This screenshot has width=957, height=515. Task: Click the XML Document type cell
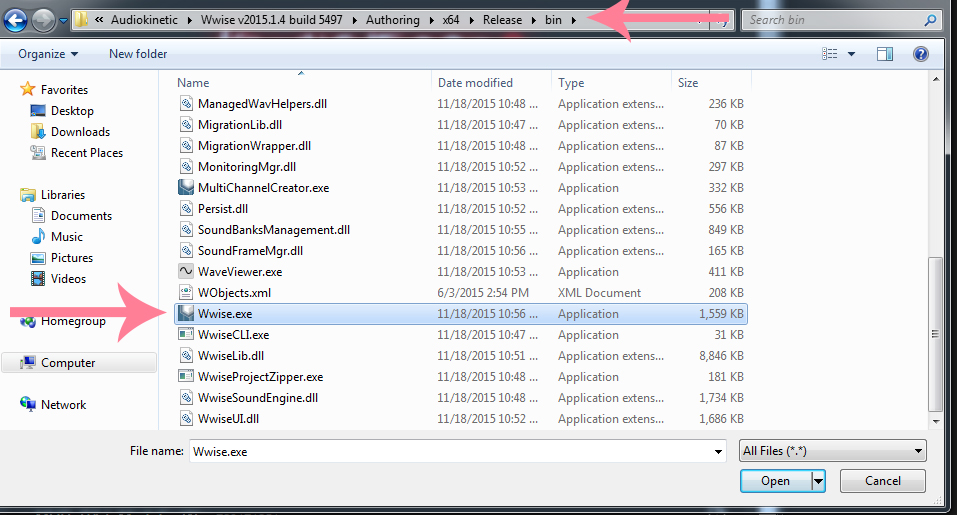[599, 293]
